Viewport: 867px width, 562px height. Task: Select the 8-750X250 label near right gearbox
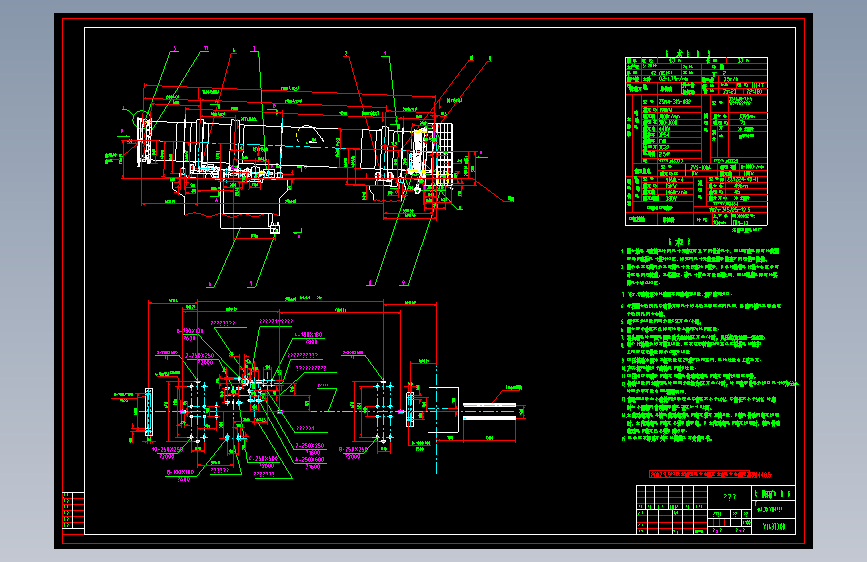click(353, 450)
